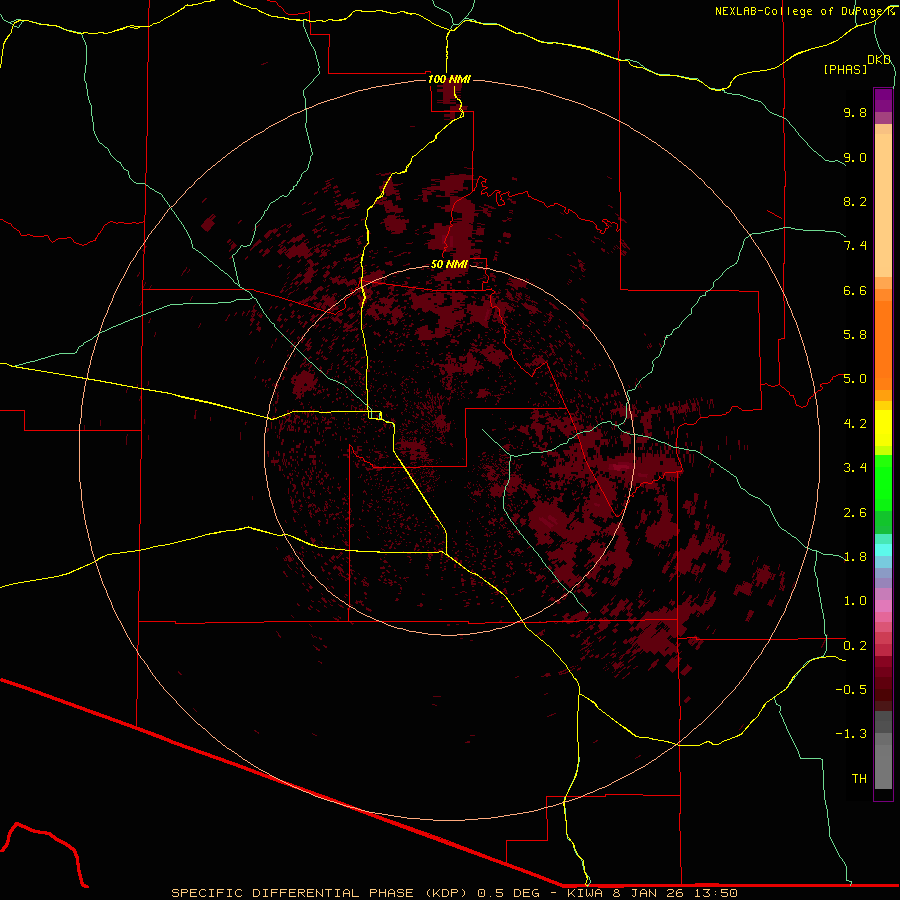The width and height of the screenshot is (900, 900).
Task: Click the TH threshold label on the scale
Action: pos(859,779)
